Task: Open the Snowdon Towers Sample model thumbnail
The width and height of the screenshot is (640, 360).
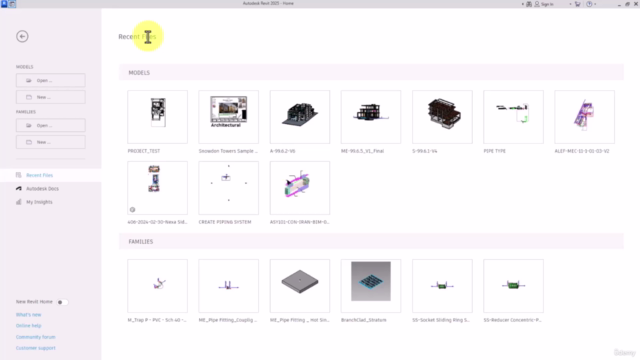Action: click(229, 117)
